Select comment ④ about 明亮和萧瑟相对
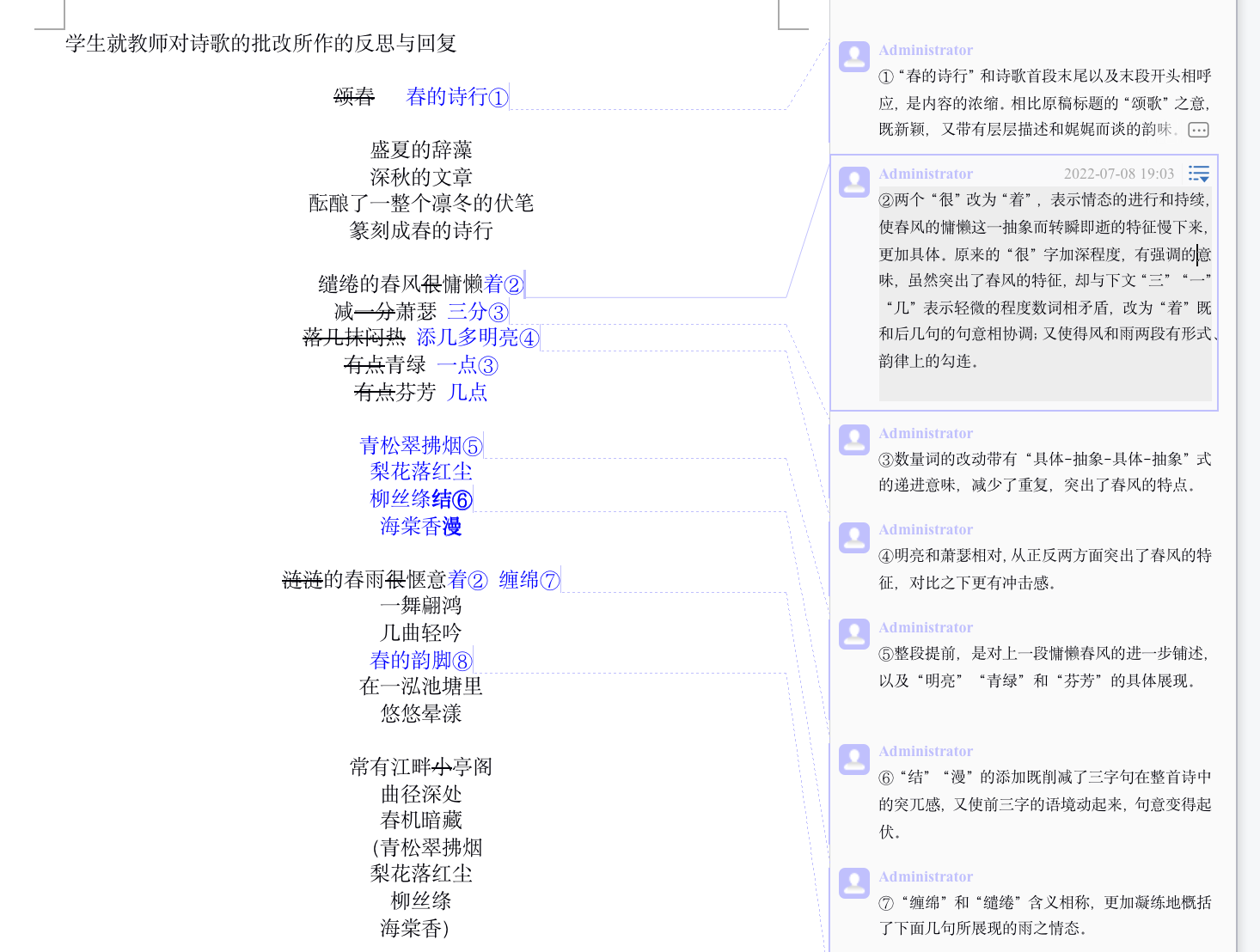The width and height of the screenshot is (1260, 952). tap(1045, 569)
